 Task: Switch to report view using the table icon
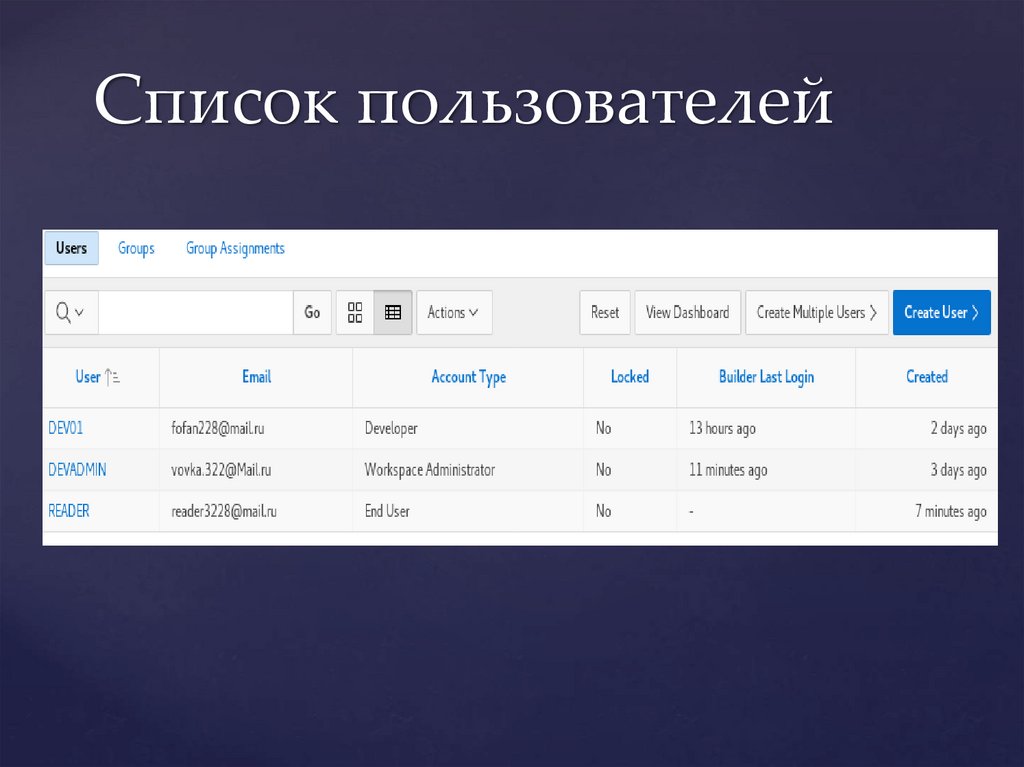(392, 312)
